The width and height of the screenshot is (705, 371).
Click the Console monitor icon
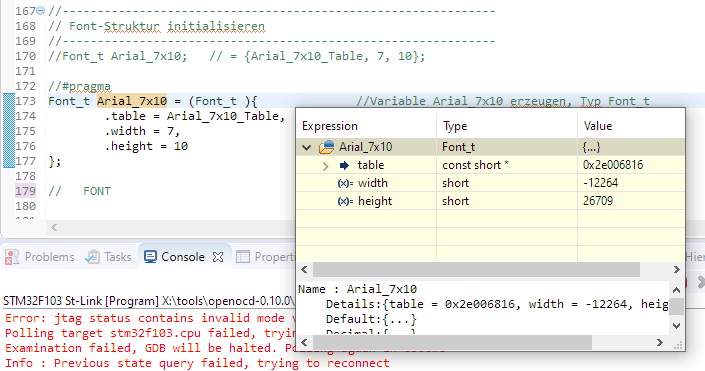(x=150, y=257)
